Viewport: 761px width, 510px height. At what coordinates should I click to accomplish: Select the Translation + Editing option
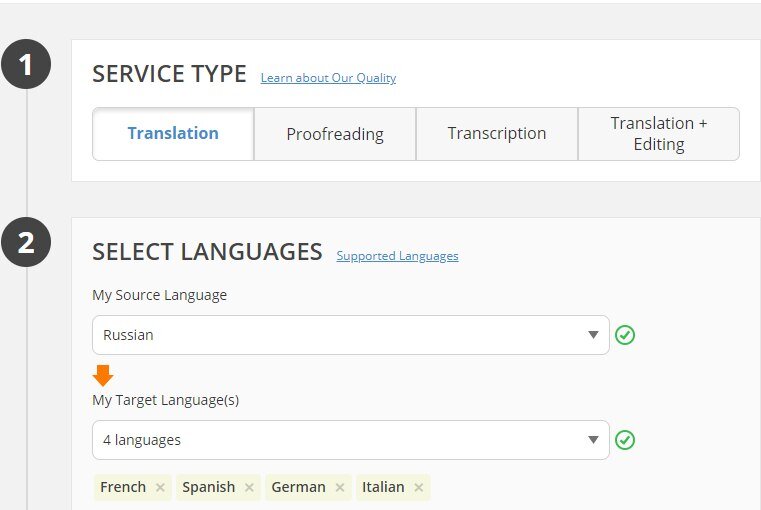[x=659, y=134]
